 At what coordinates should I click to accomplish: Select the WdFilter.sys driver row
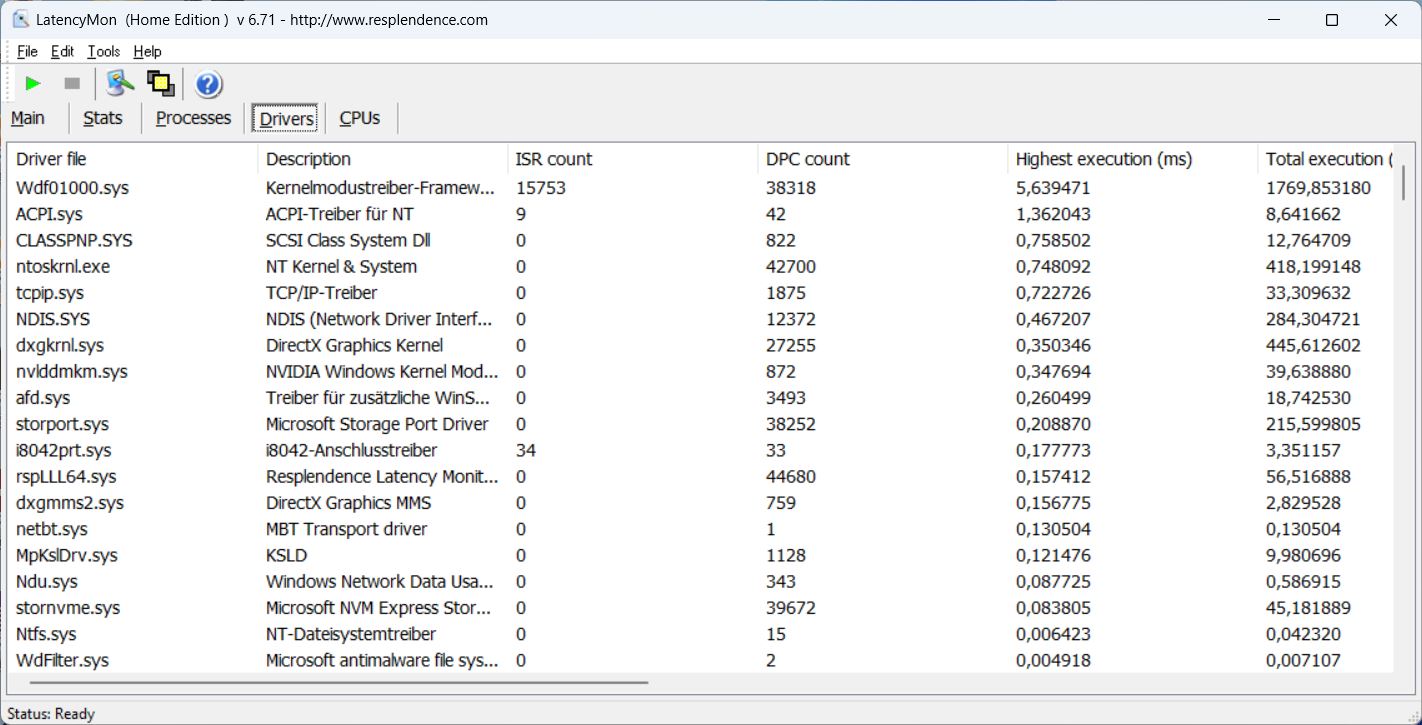[700, 660]
